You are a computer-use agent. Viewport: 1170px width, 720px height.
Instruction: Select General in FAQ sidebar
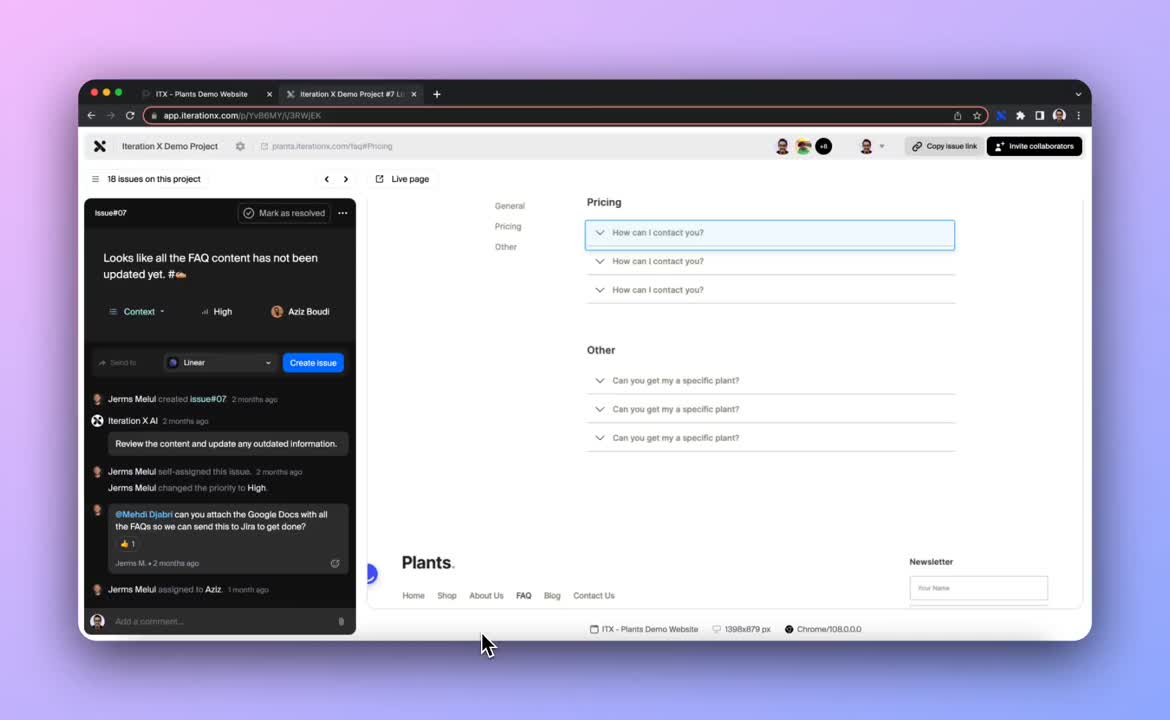pos(510,206)
